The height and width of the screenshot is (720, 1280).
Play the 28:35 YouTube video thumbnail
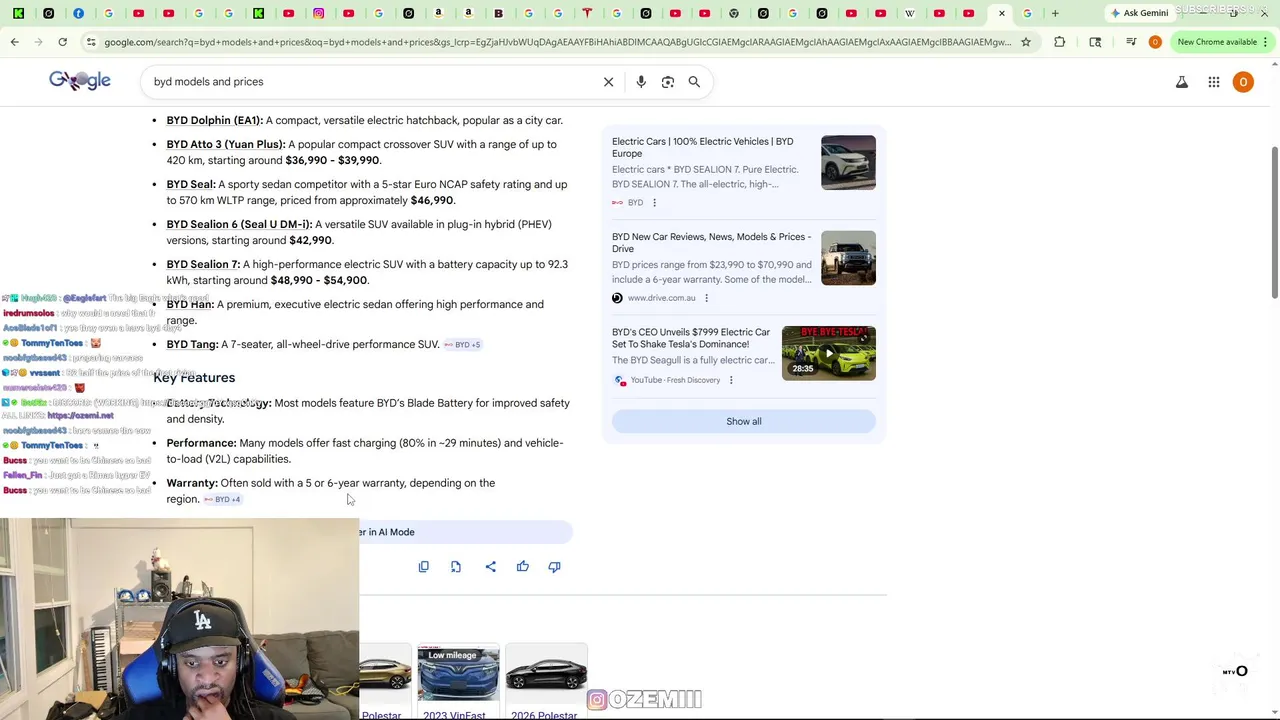pos(828,353)
